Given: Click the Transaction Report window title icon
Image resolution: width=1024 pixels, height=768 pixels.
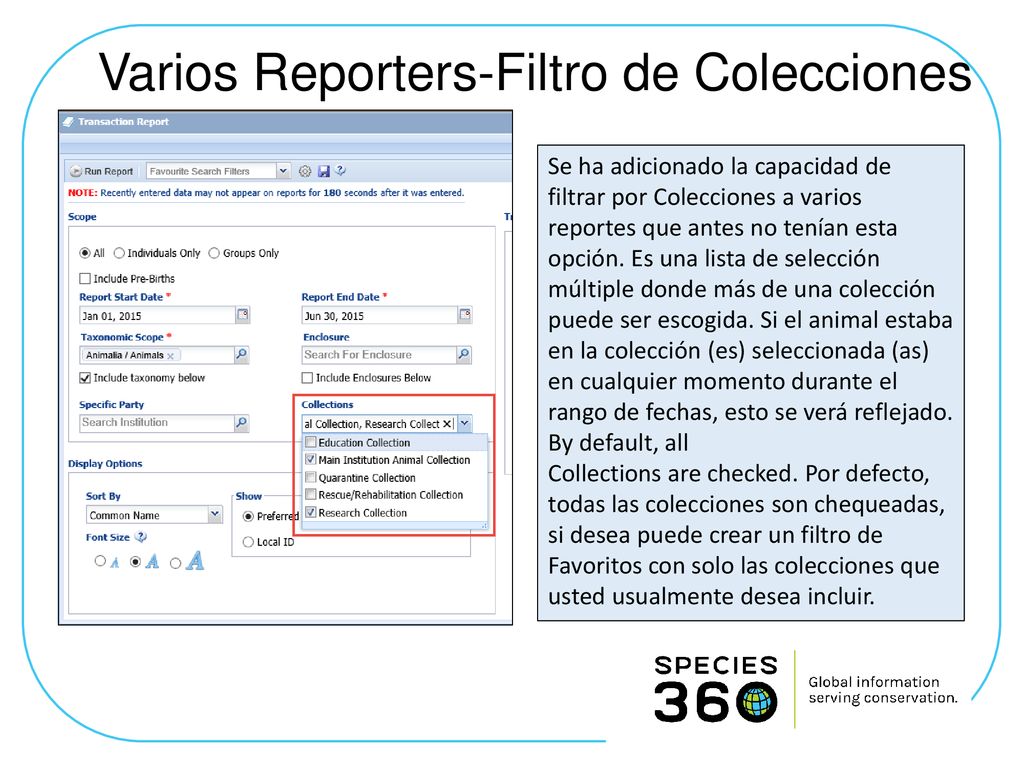Looking at the screenshot, I should click(x=68, y=121).
